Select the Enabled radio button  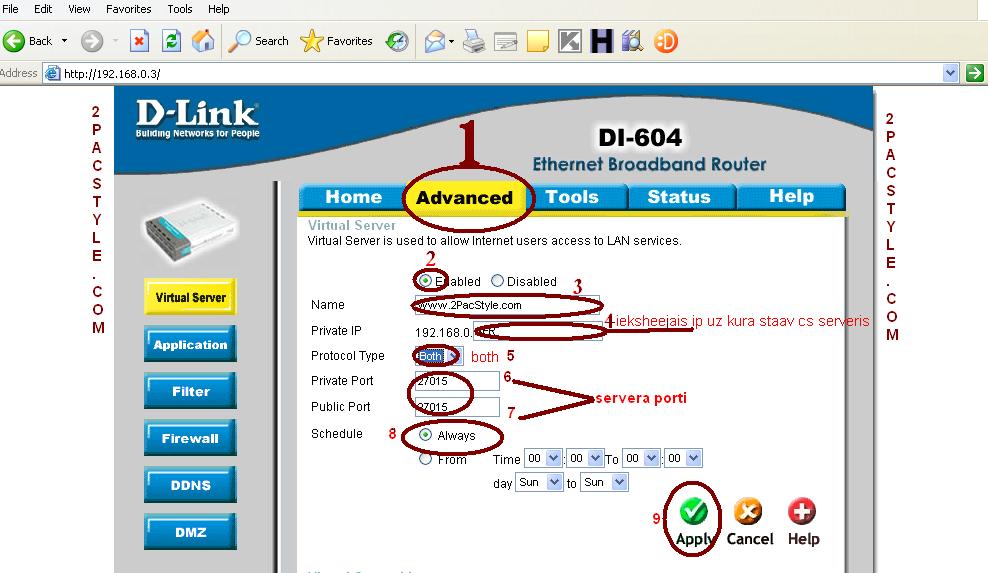pos(425,281)
